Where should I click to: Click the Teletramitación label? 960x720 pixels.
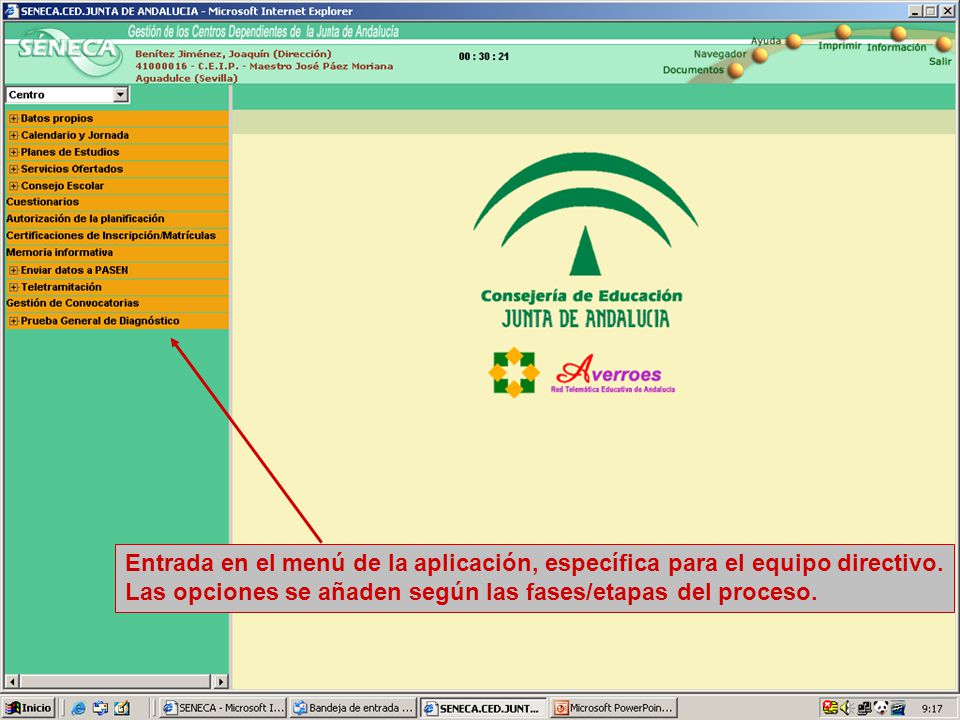point(61,287)
